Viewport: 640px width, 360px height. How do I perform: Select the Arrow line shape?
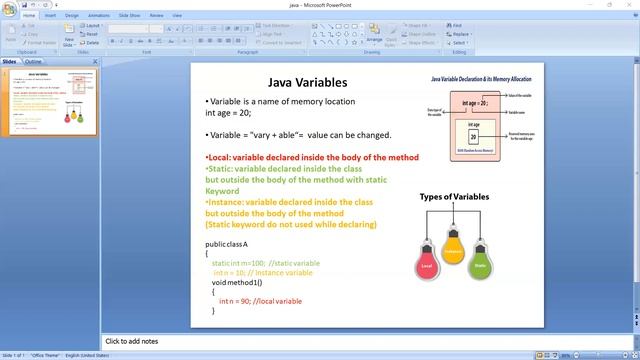(331, 26)
